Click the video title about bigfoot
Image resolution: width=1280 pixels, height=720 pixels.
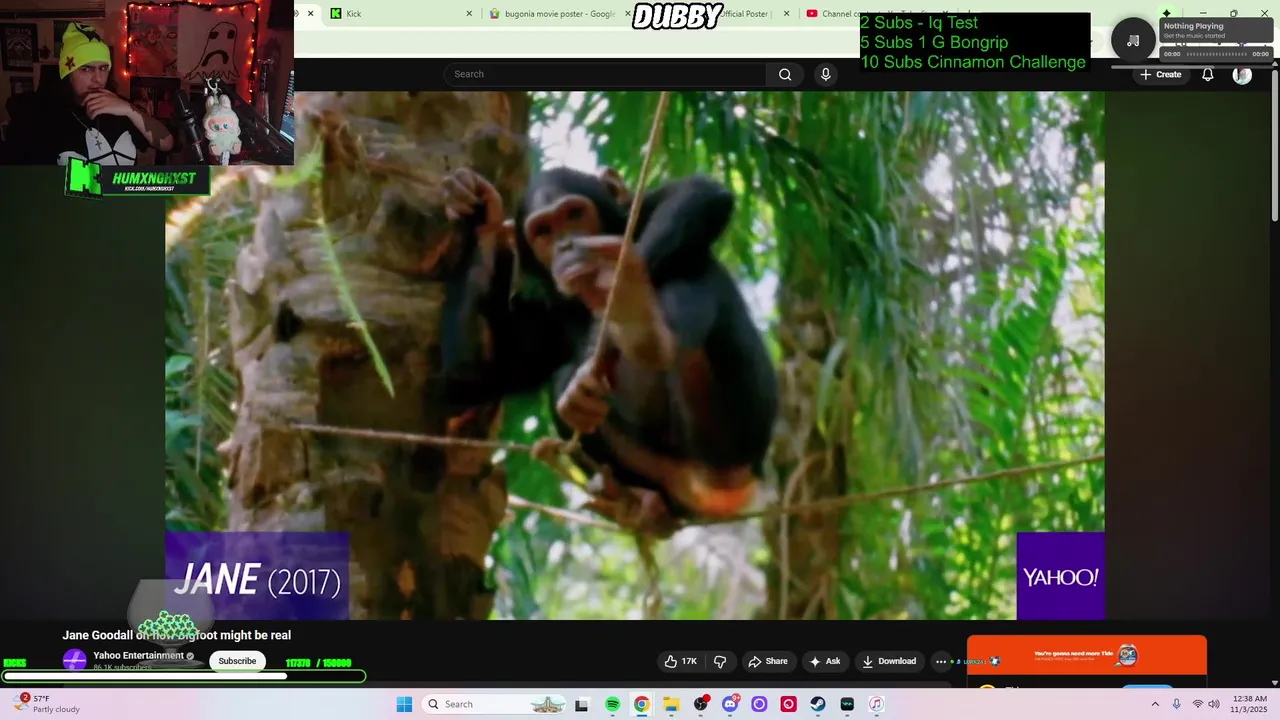click(177, 635)
